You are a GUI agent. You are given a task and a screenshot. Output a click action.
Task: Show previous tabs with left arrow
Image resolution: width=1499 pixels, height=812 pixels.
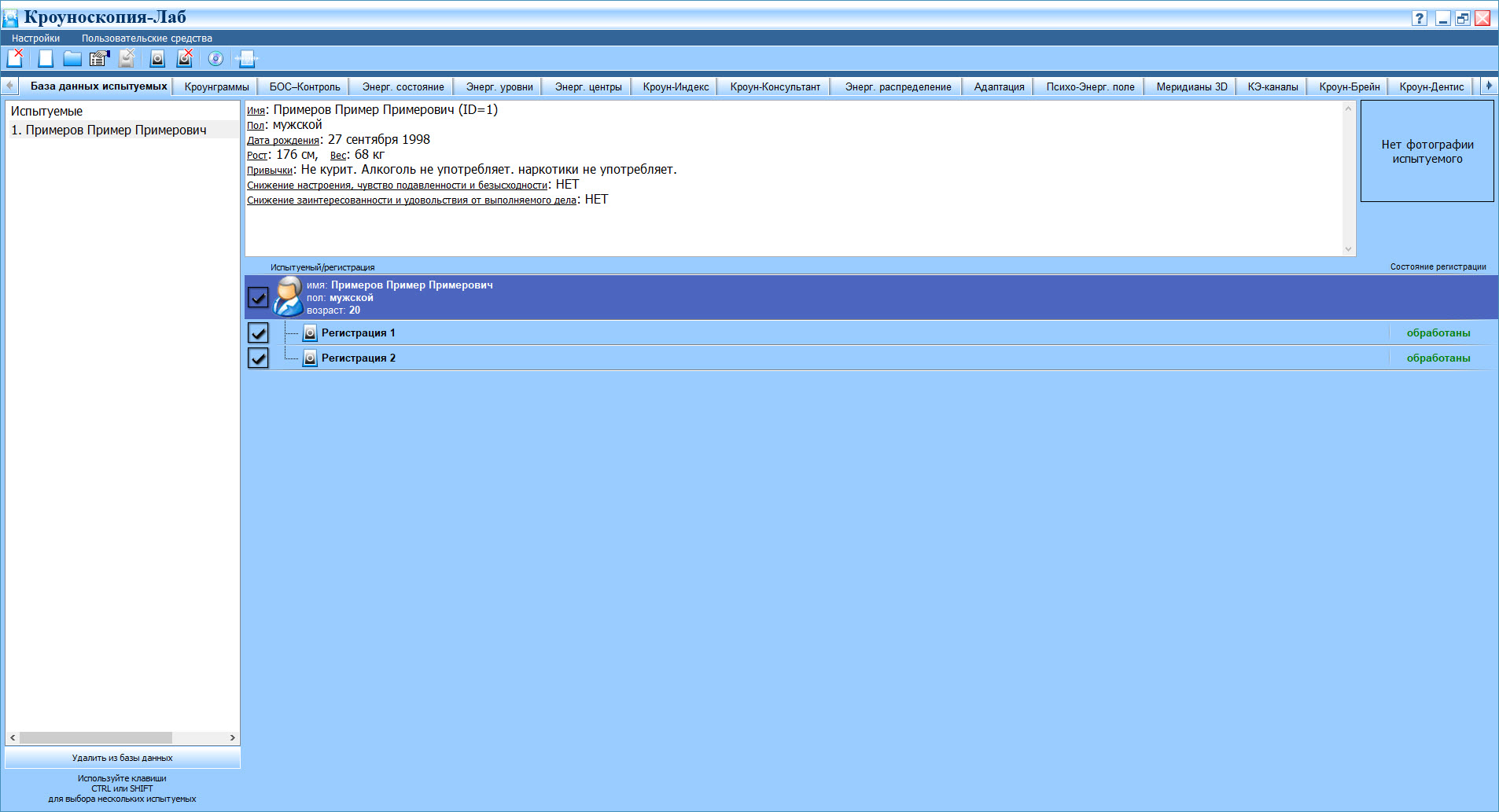(x=9, y=86)
